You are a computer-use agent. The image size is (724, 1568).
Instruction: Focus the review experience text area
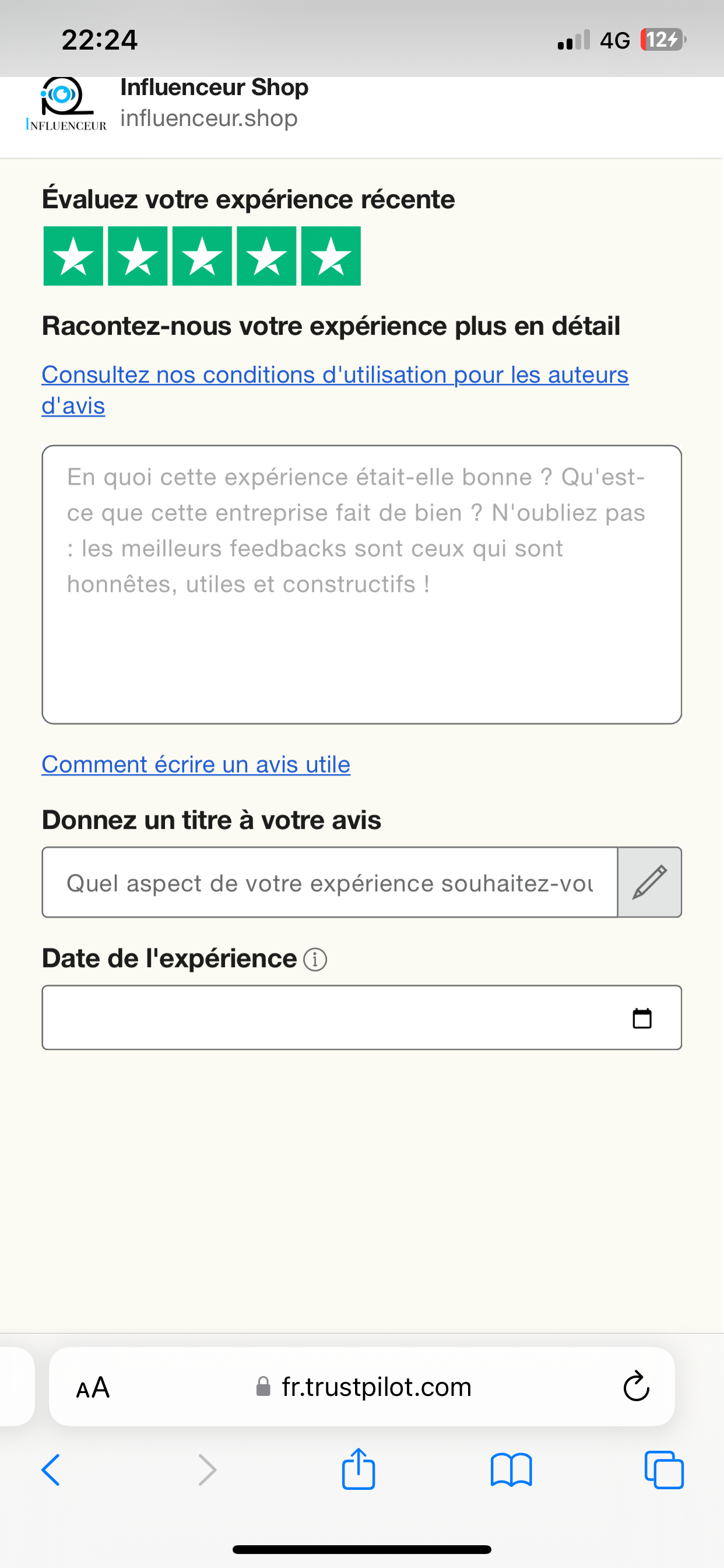tap(361, 584)
